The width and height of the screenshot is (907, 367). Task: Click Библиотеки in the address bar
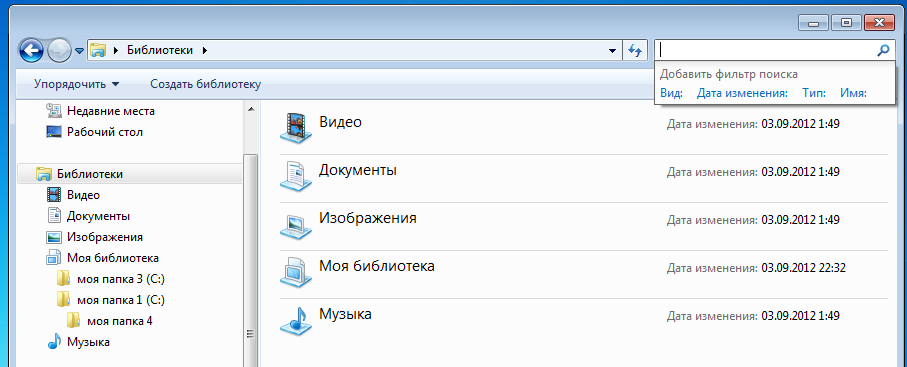(160, 50)
